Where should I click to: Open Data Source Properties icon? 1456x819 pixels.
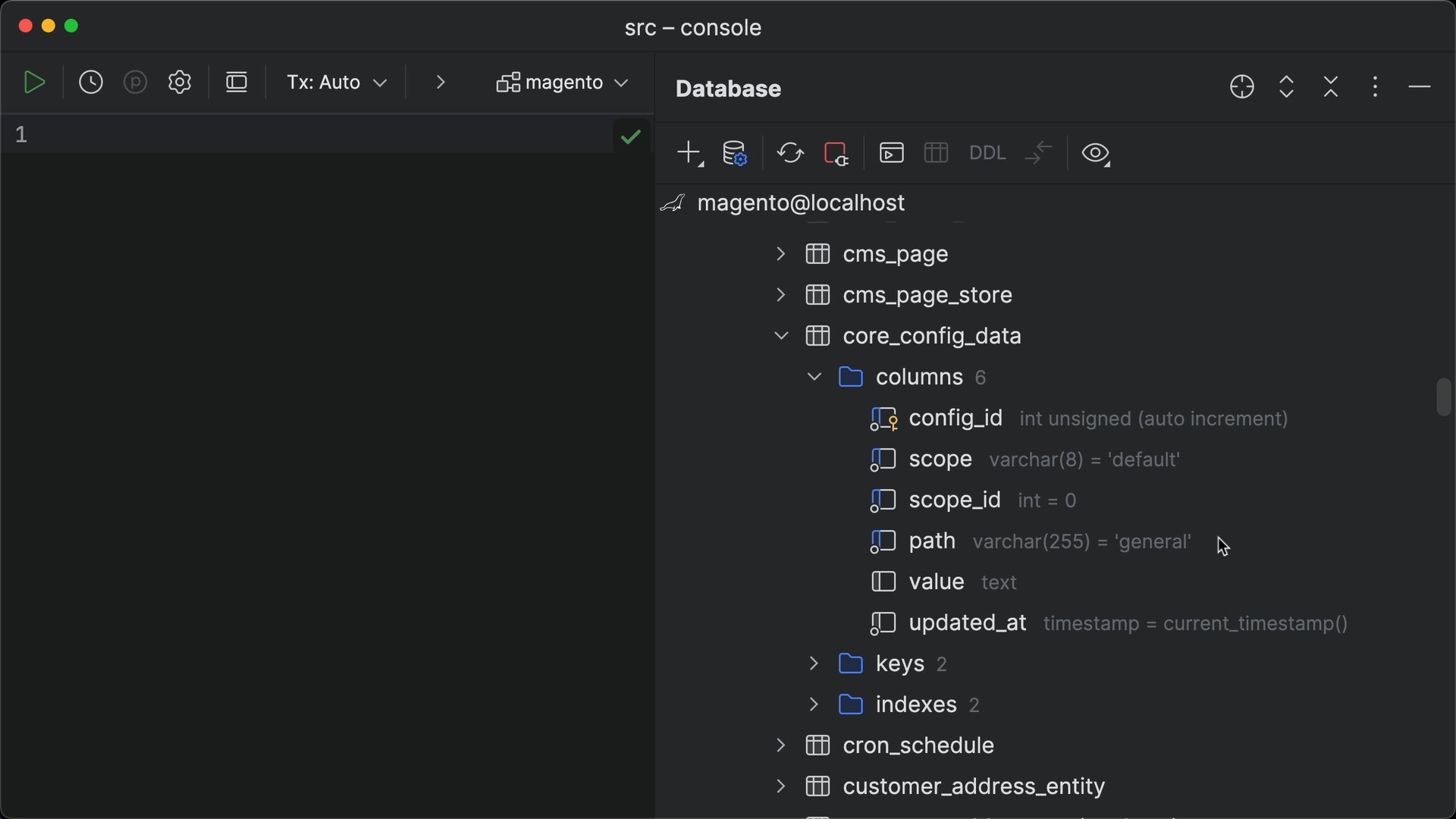[x=735, y=153]
